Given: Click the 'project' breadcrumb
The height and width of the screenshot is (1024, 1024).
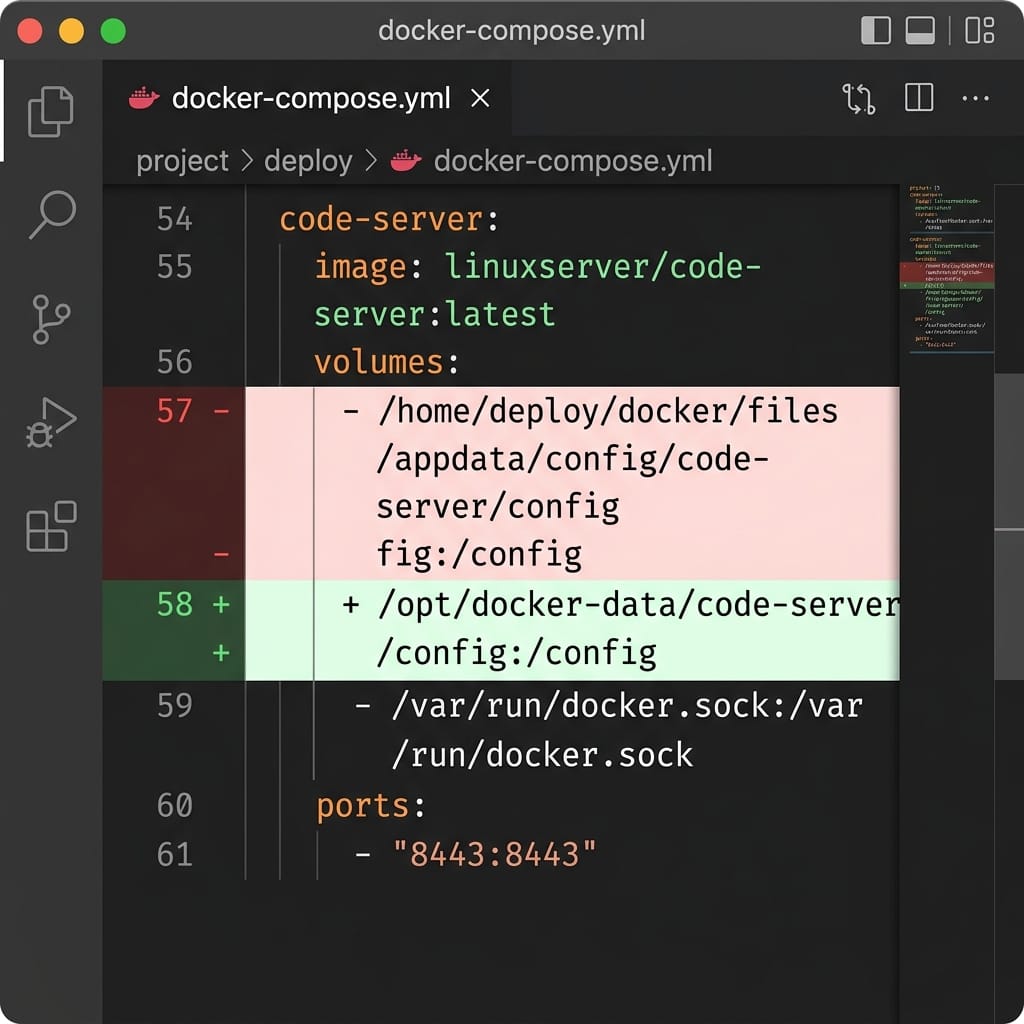Looking at the screenshot, I should [x=182, y=161].
